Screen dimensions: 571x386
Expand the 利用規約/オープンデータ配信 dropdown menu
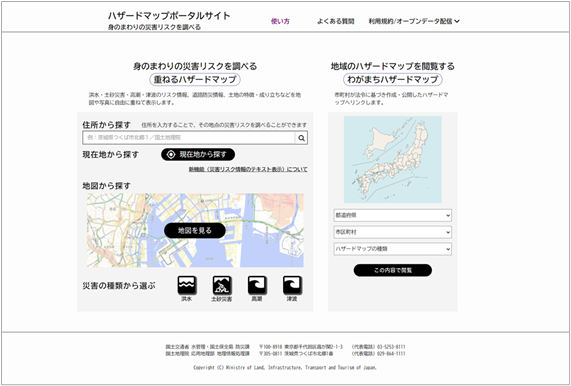414,21
